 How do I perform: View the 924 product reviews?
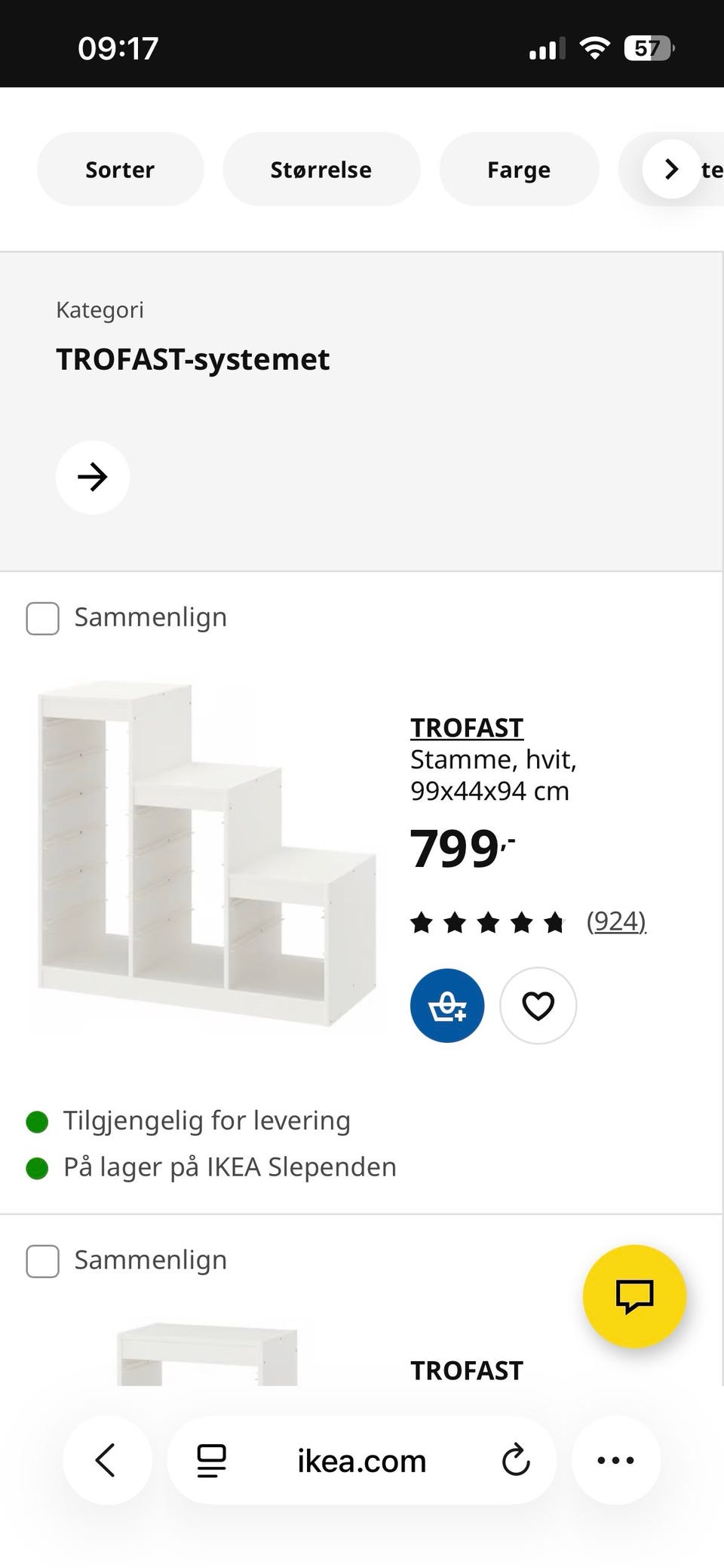click(616, 921)
